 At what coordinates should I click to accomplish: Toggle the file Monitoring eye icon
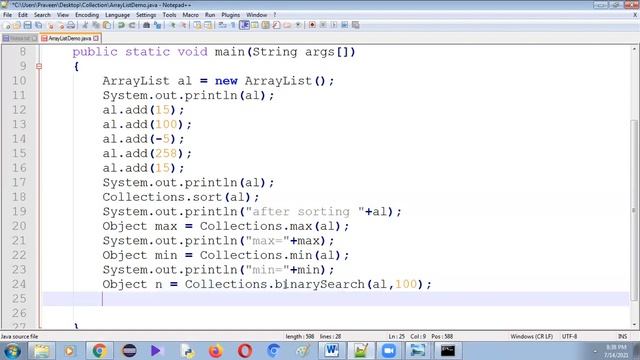point(298,25)
